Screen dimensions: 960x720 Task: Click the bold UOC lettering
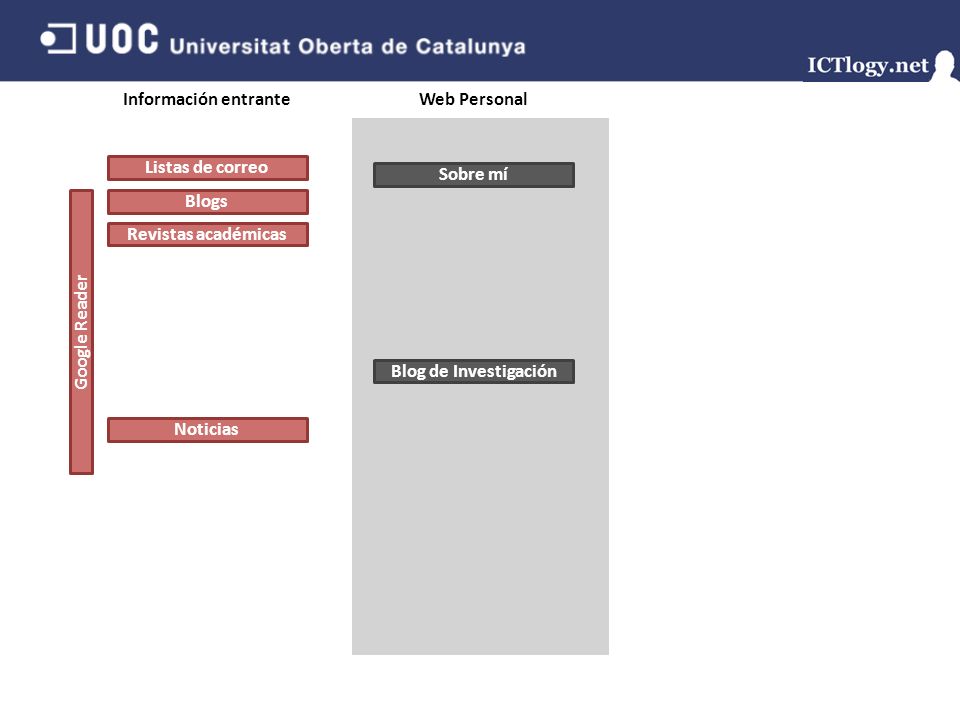click(x=122, y=39)
